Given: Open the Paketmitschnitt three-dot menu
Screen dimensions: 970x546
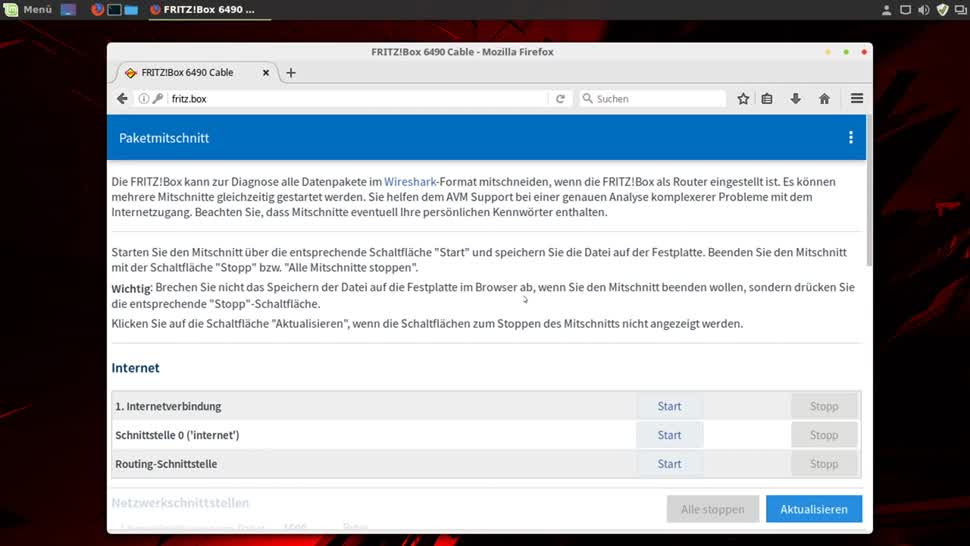Looking at the screenshot, I should point(851,137).
